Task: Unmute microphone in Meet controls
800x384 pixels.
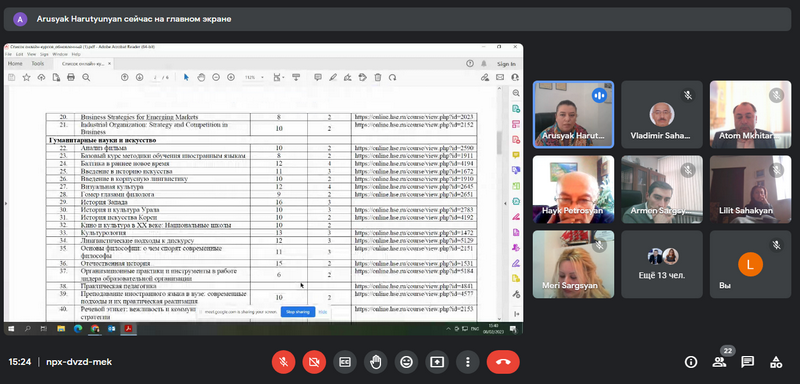Action: (x=284, y=362)
